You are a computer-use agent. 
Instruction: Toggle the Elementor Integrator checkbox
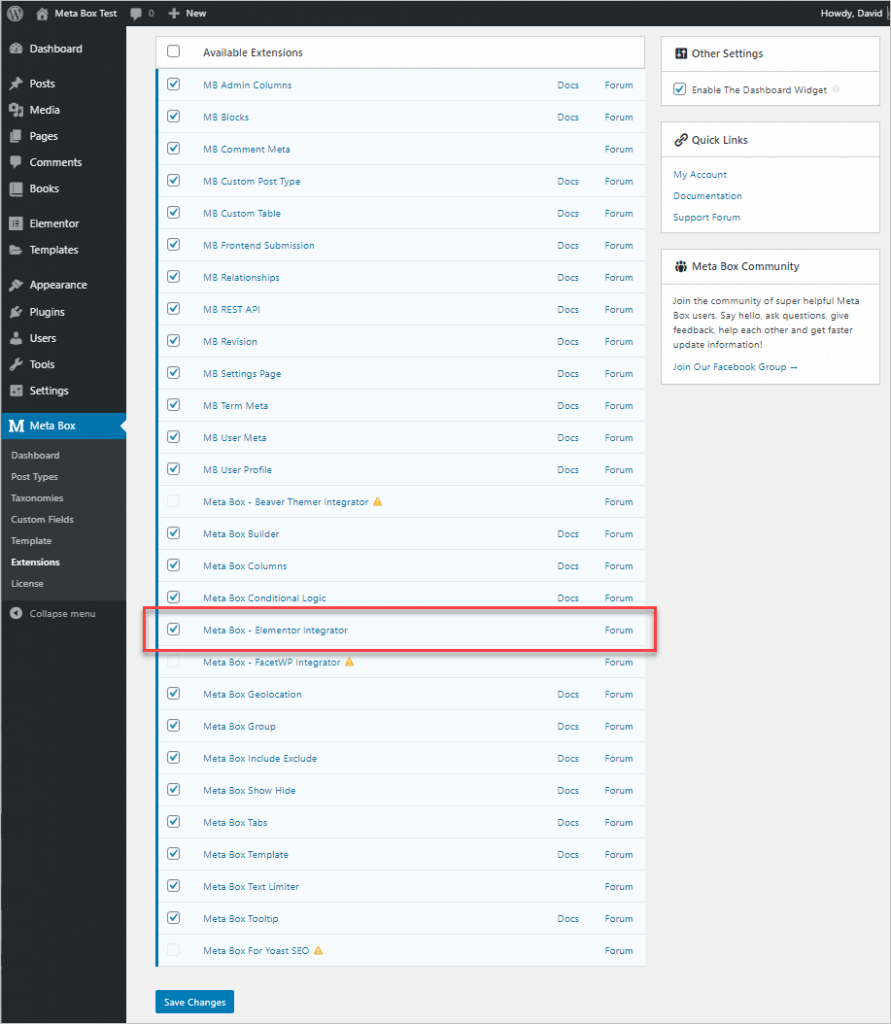pos(174,630)
